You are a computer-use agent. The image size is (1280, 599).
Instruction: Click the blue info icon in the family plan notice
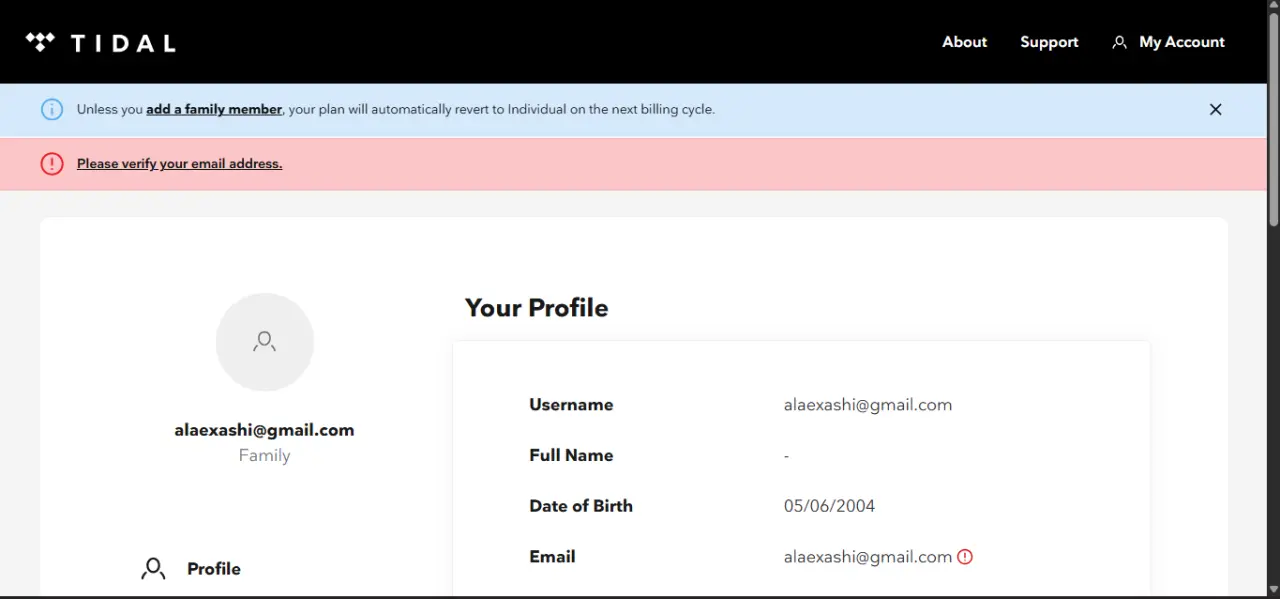52,109
